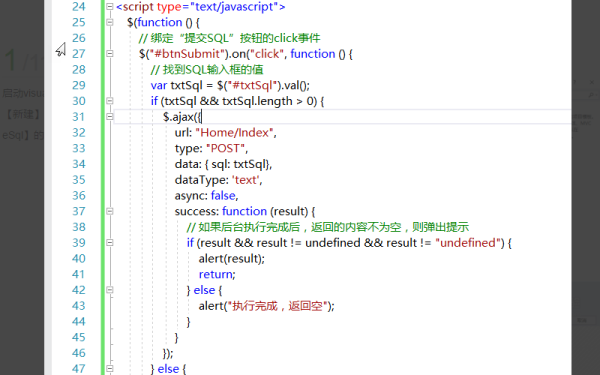This screenshot has height=375, width=600.
Task: Collapse the if txtSql.length block on line 30
Action: click(110, 101)
